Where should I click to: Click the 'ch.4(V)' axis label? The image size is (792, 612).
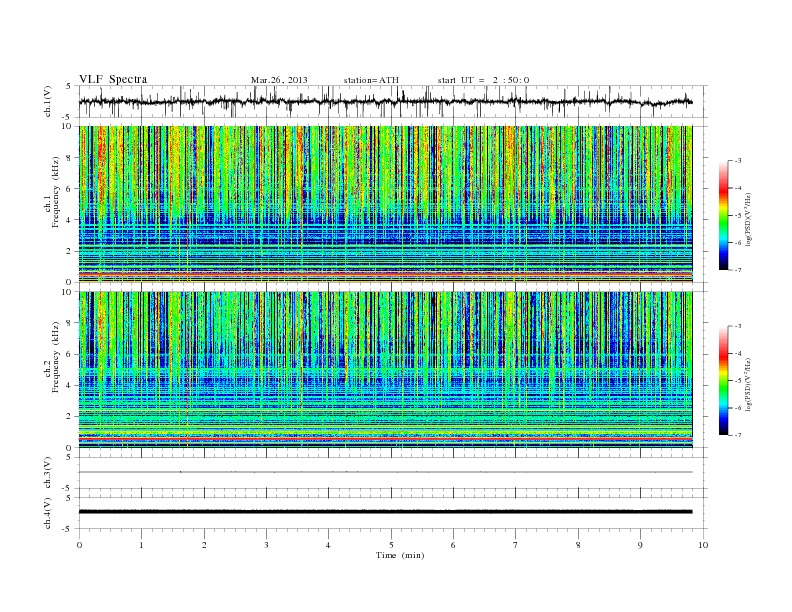pyautogui.click(x=48, y=513)
